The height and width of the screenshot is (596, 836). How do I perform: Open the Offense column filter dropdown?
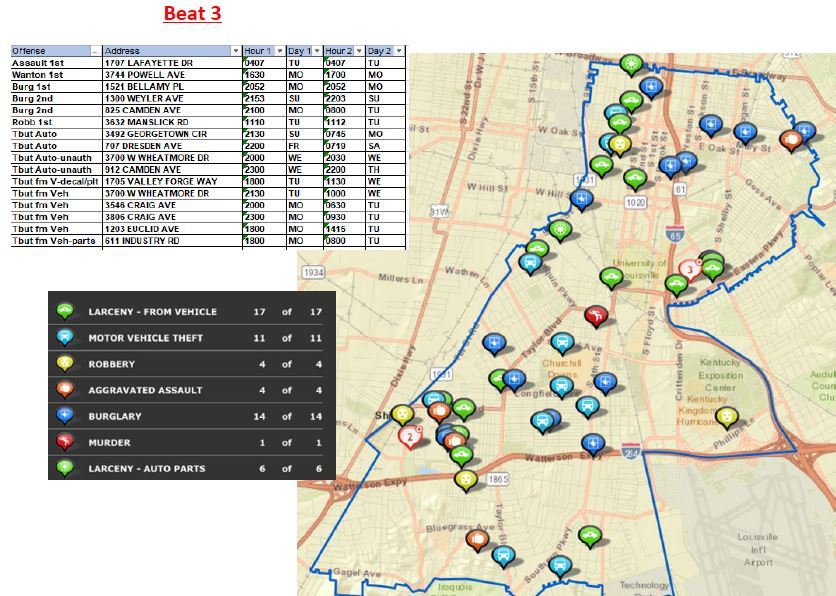pyautogui.click(x=96, y=51)
